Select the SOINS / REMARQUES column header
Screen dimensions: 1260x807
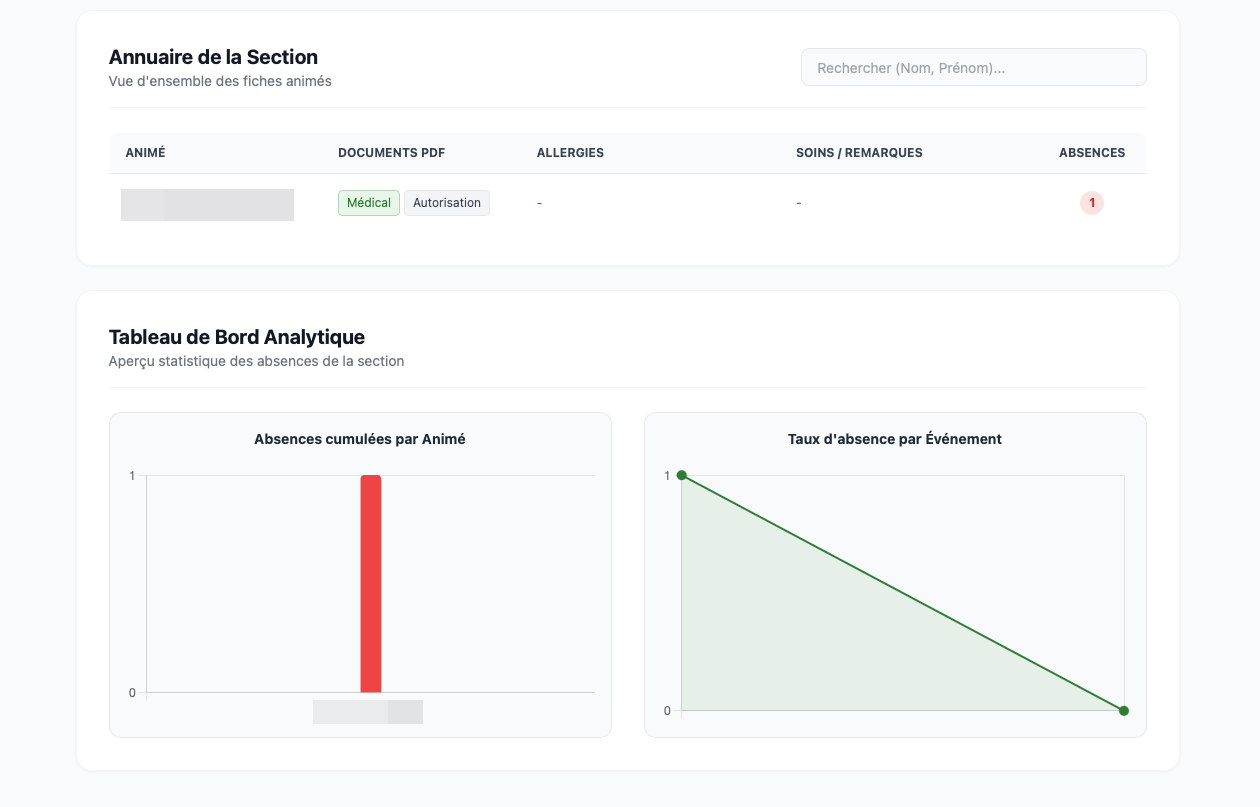(859, 153)
